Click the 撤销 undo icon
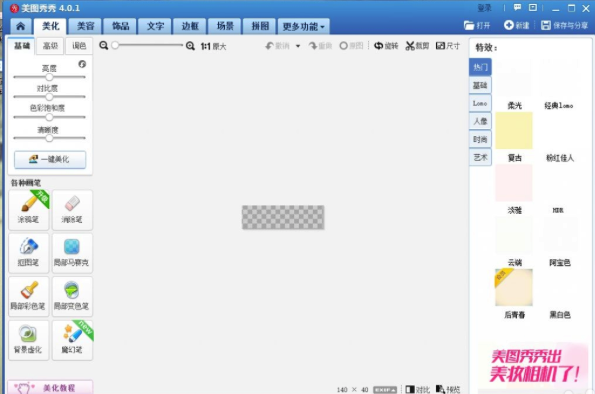The image size is (595, 394). [278, 46]
